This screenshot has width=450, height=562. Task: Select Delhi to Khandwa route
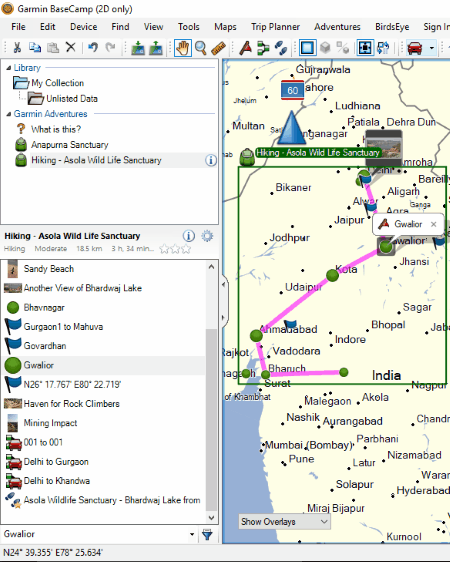click(57, 481)
